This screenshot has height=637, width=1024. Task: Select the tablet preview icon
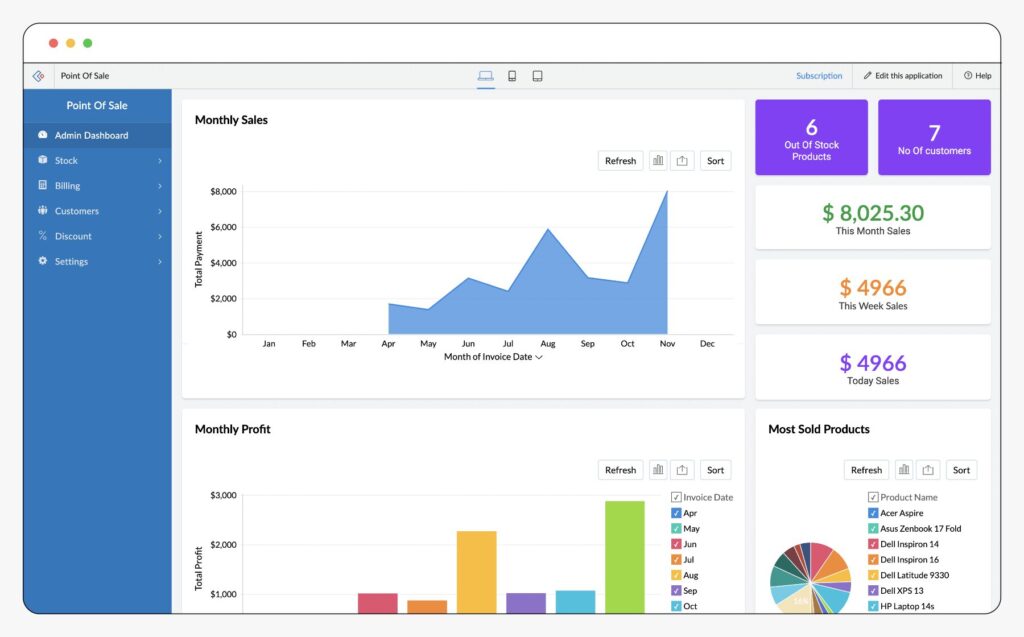(537, 75)
